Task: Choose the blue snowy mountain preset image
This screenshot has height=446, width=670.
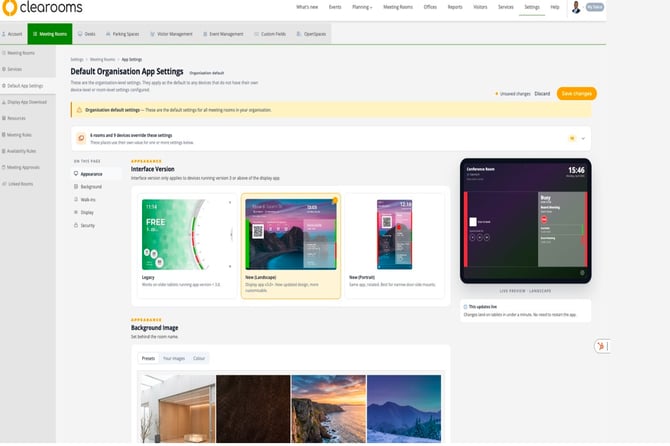Action: 404,409
